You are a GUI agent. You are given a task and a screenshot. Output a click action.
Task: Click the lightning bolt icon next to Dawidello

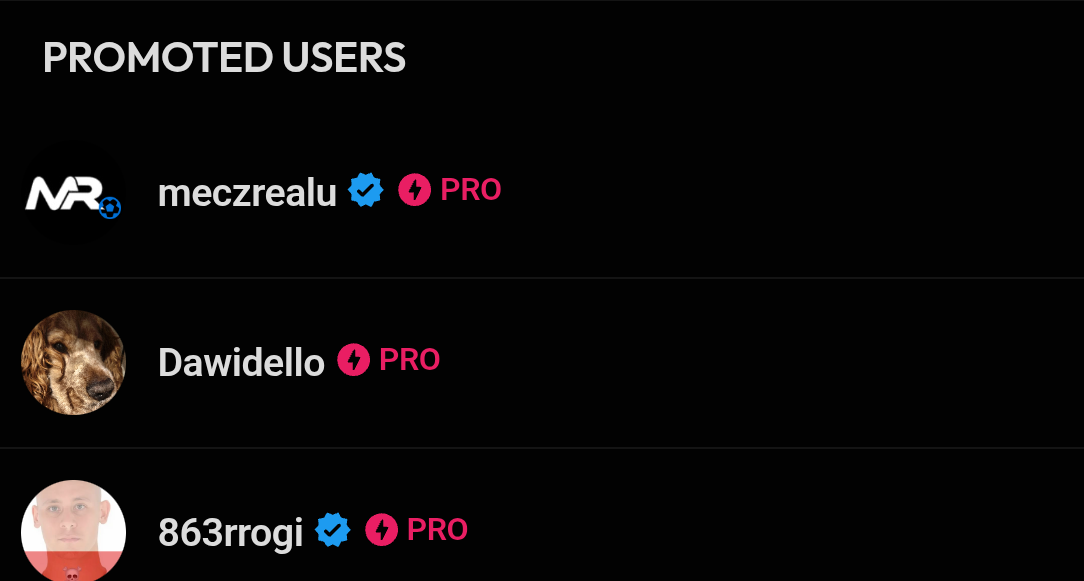click(x=353, y=360)
